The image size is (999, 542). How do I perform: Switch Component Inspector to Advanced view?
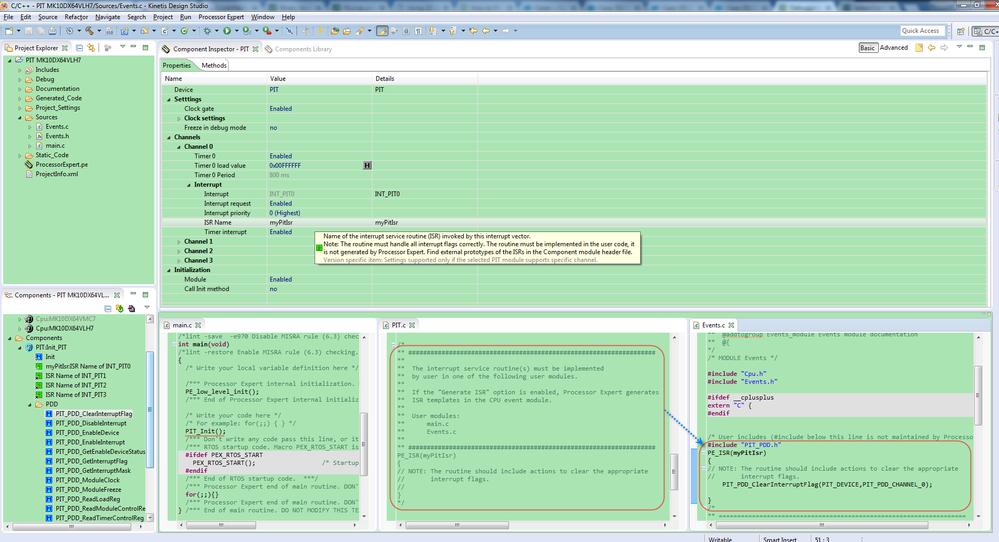pos(893,48)
